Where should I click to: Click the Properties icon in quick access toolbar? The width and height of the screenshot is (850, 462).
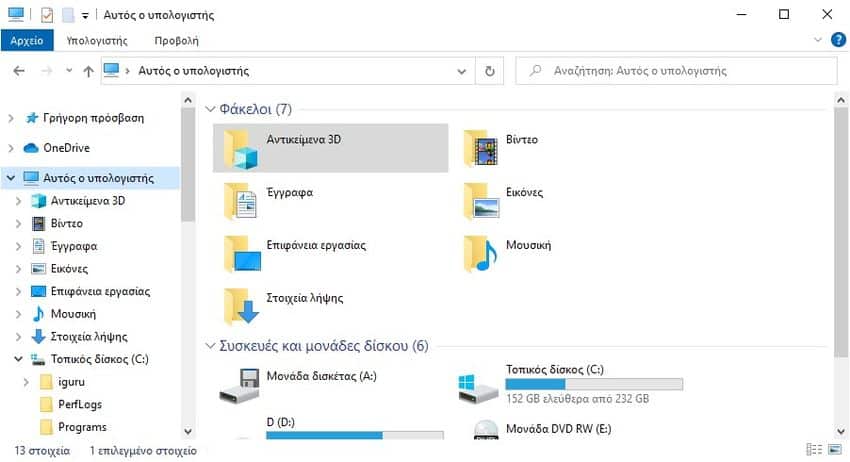point(47,15)
